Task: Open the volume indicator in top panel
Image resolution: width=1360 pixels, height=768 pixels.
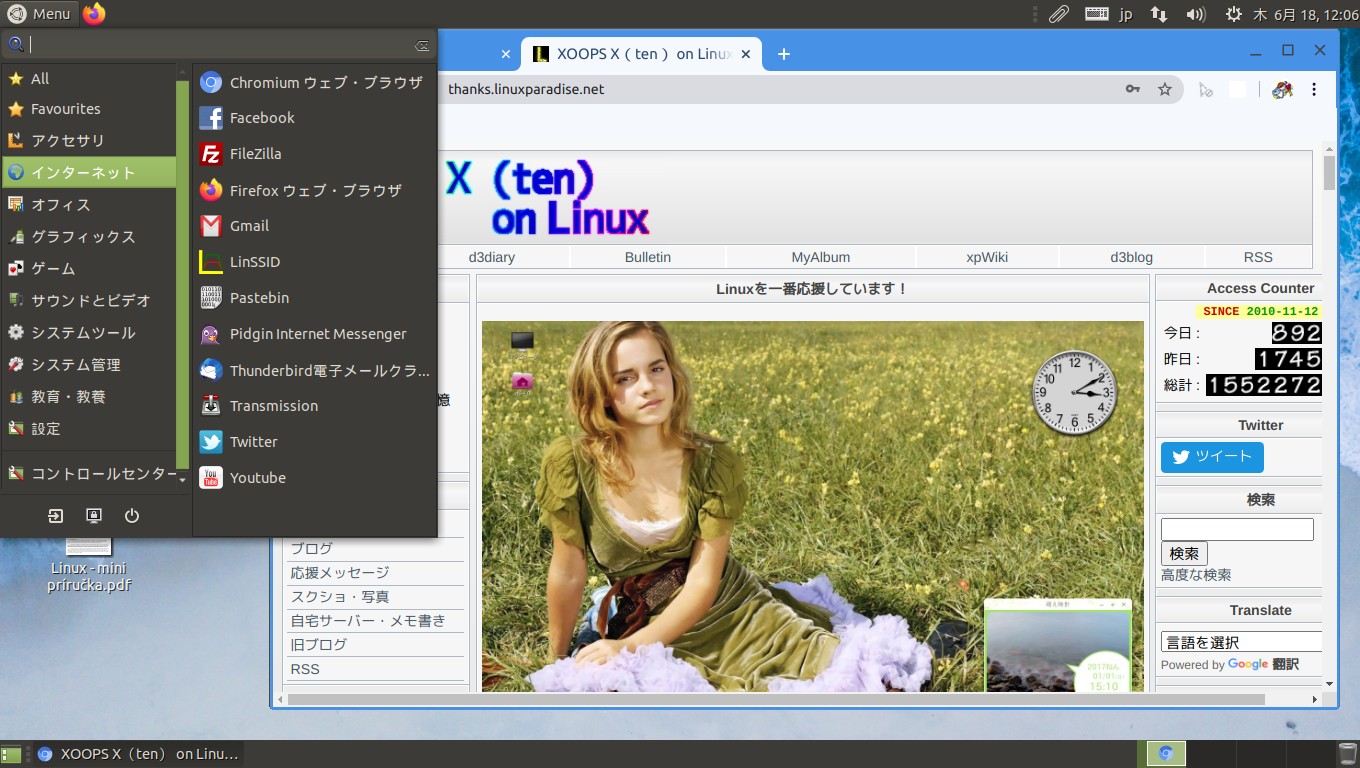Action: pos(1195,14)
